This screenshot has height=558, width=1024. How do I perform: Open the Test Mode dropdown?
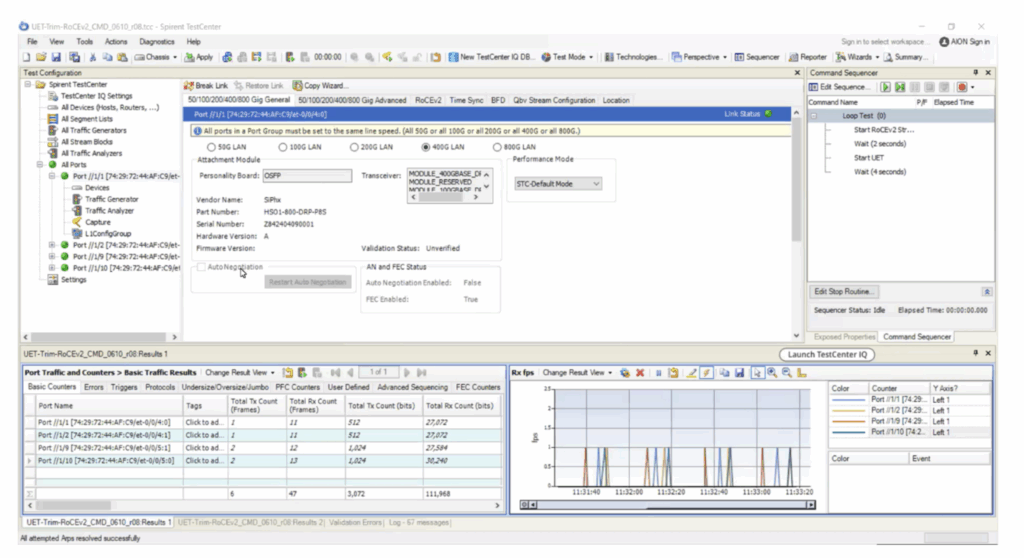point(568,57)
